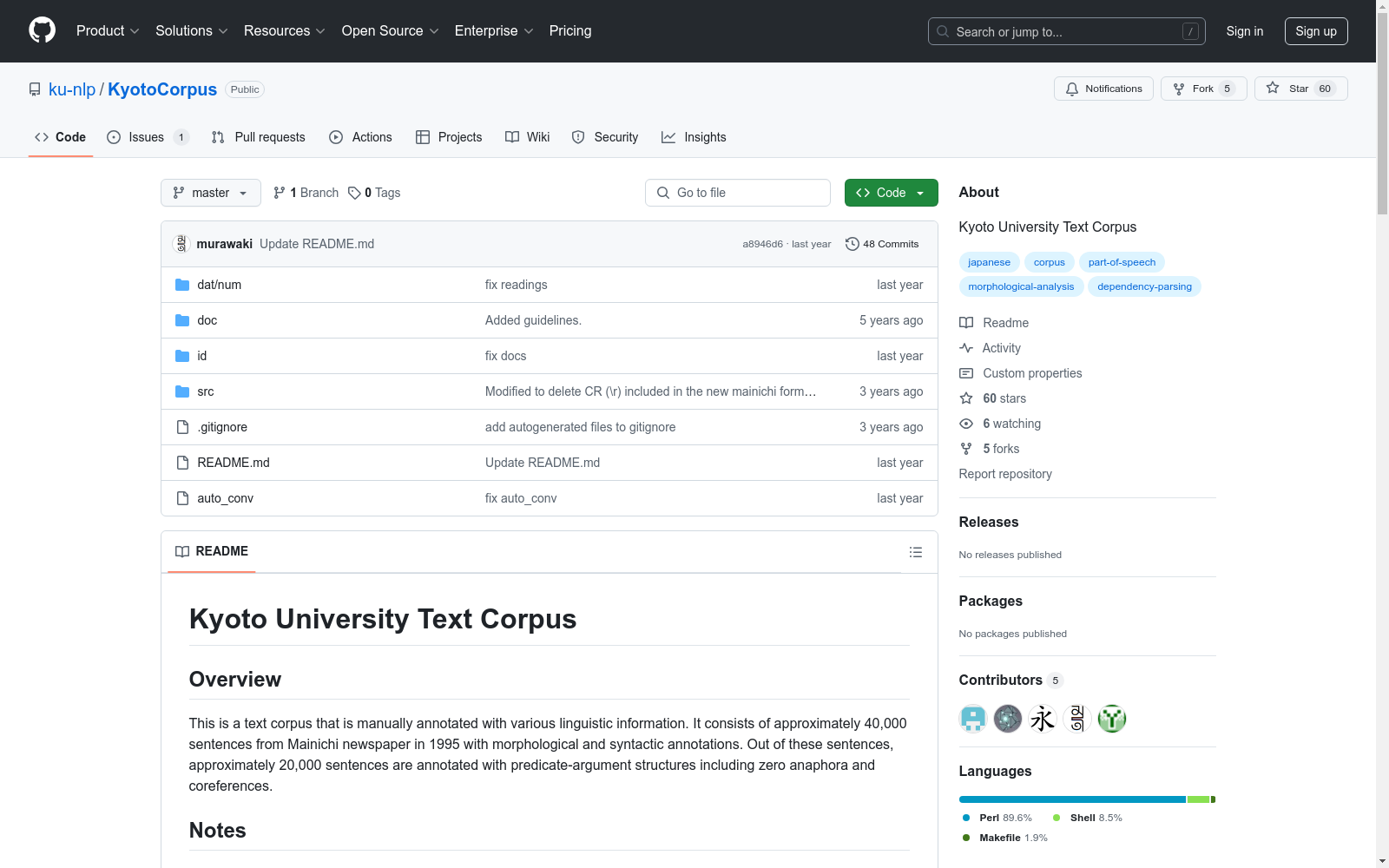Screen dimensions: 1389x868
Task: Expand the Enterprise menu
Action: [x=494, y=31]
